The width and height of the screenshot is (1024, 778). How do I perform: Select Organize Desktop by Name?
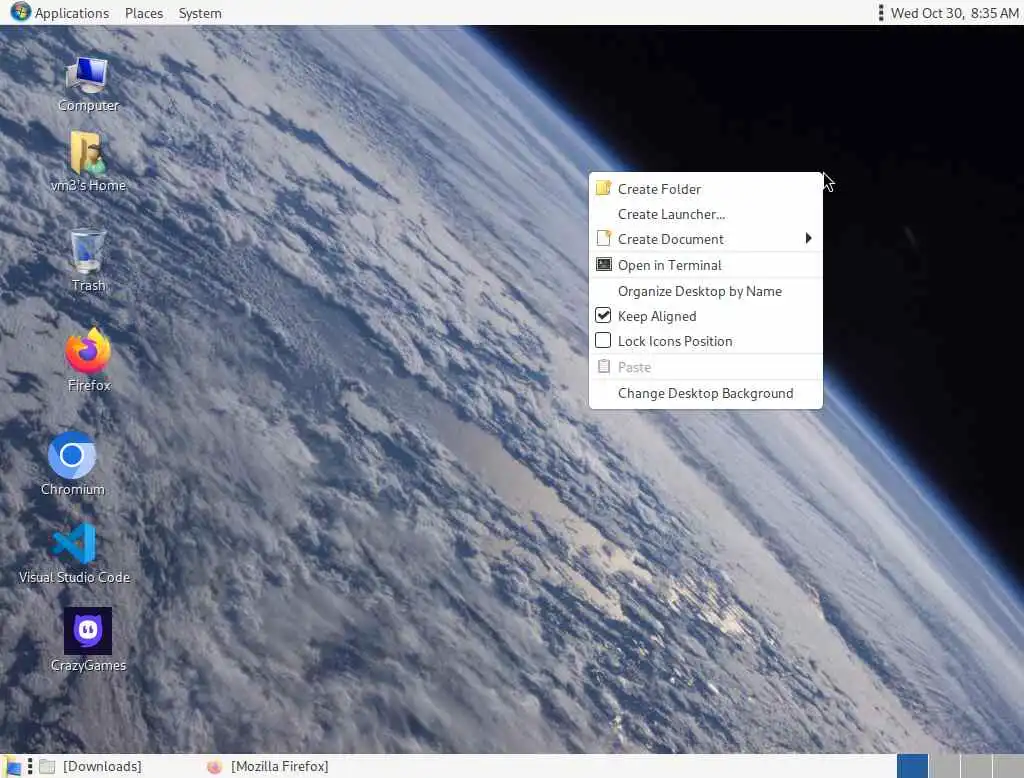705,291
